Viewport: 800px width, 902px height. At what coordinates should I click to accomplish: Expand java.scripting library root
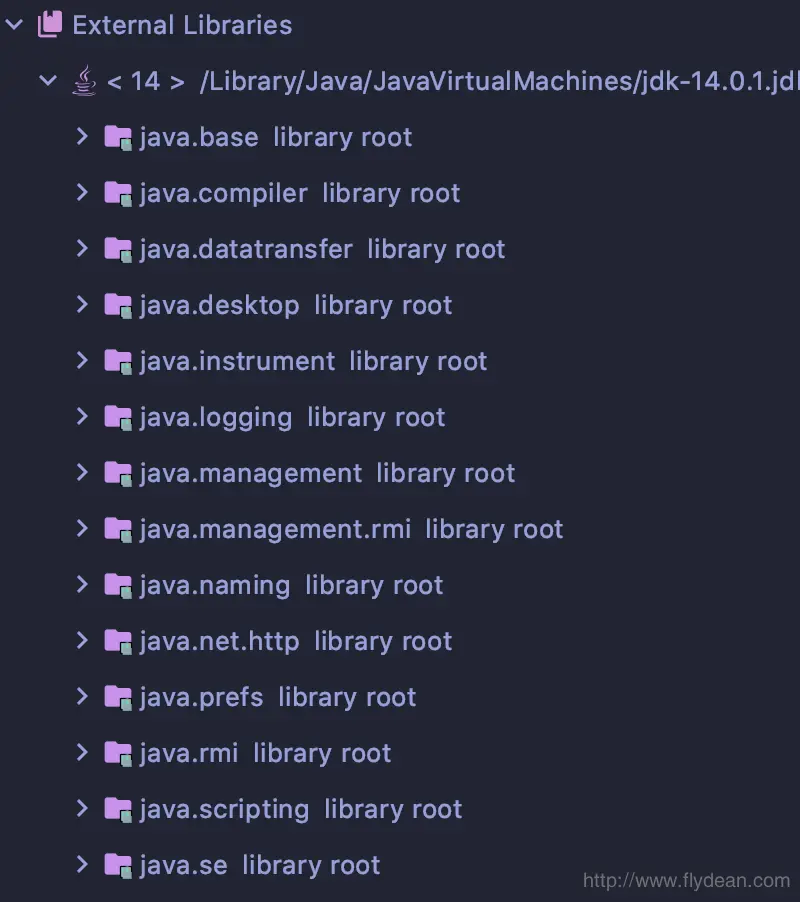(x=82, y=808)
